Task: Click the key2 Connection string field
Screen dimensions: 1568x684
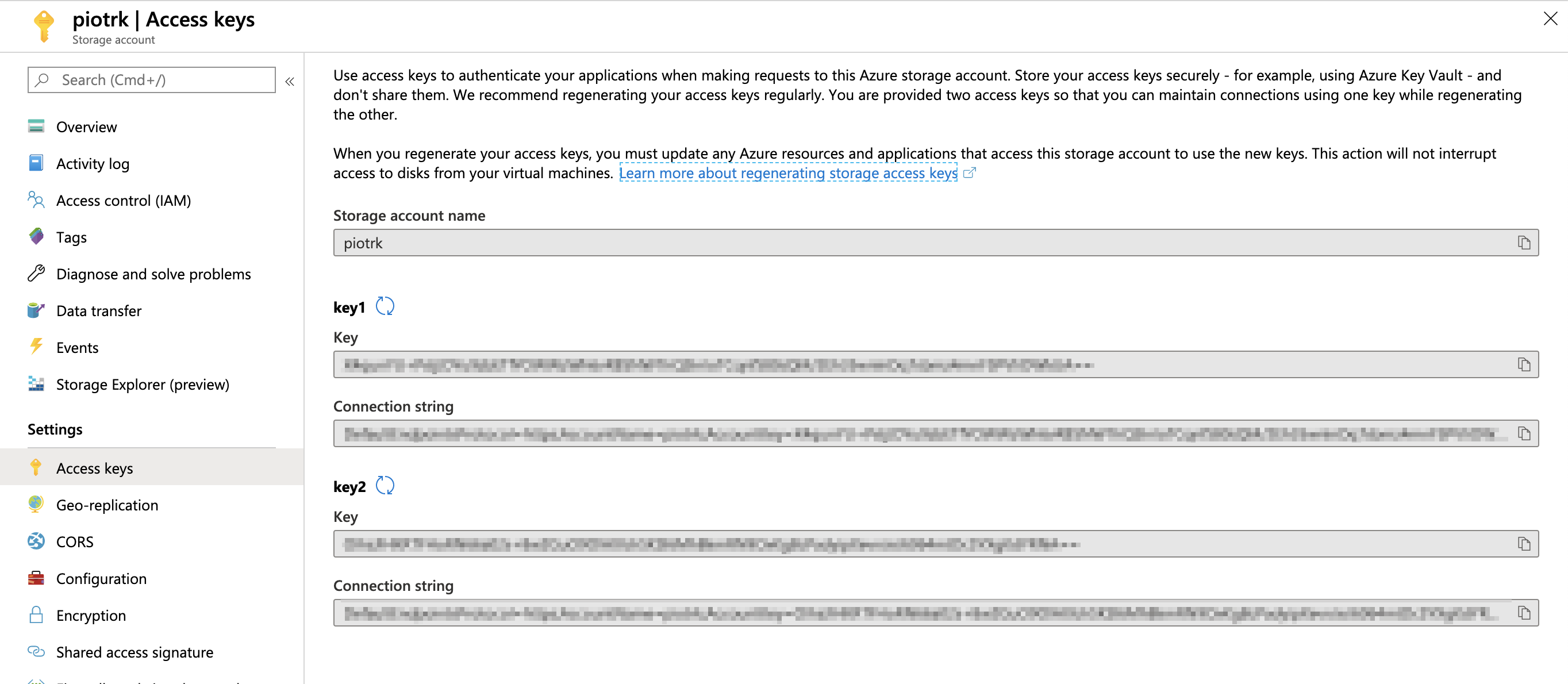Action: (x=936, y=613)
